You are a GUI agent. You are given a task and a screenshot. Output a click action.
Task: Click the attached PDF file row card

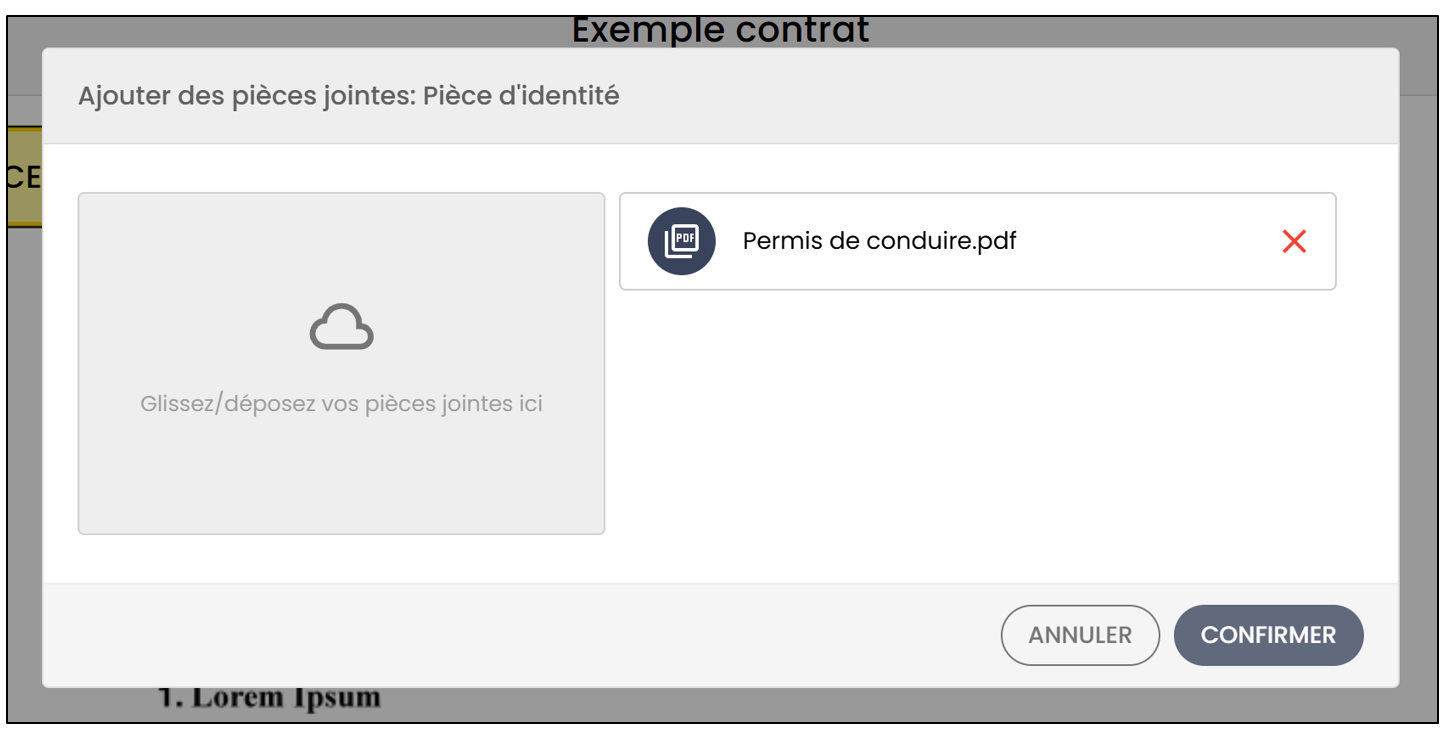click(978, 241)
